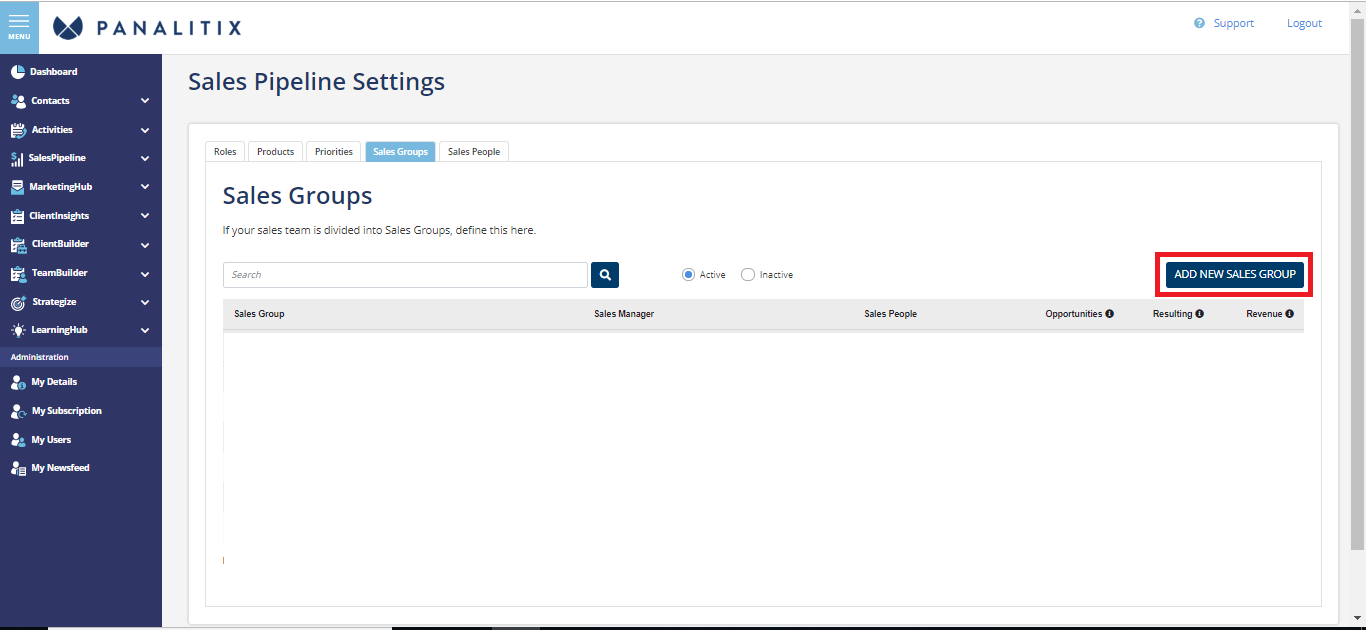This screenshot has width=1366, height=630.
Task: Switch to the Roles tab
Action: [x=225, y=152]
